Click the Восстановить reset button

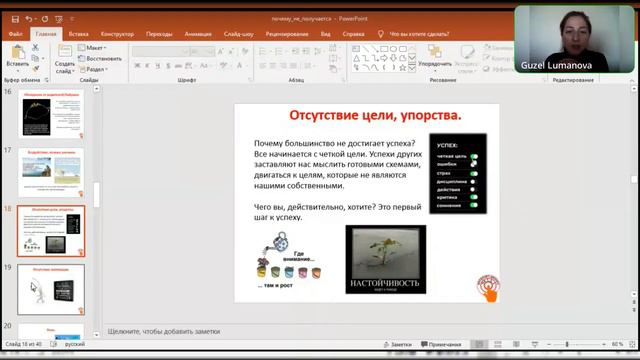tap(100, 58)
